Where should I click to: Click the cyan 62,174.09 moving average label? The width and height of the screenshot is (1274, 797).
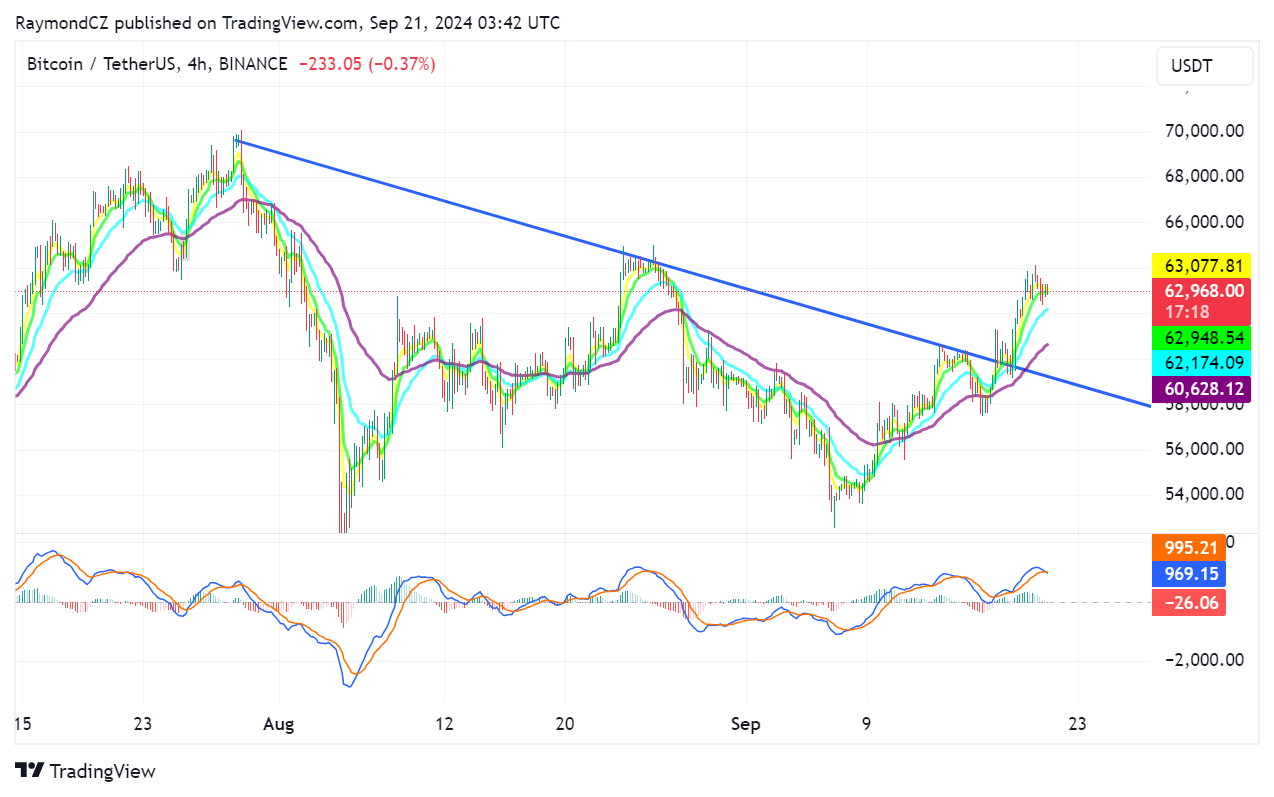coord(1201,363)
